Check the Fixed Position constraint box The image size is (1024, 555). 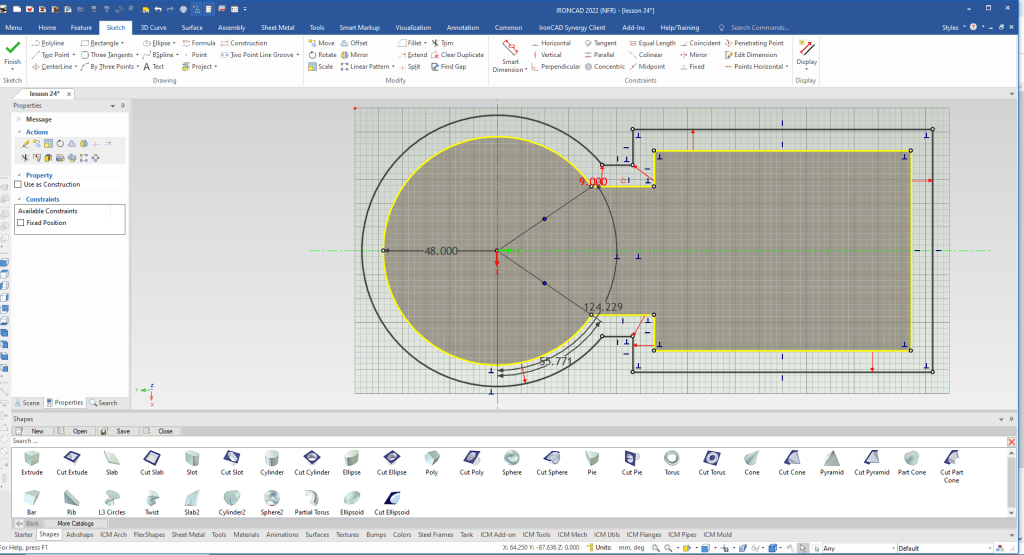point(20,222)
